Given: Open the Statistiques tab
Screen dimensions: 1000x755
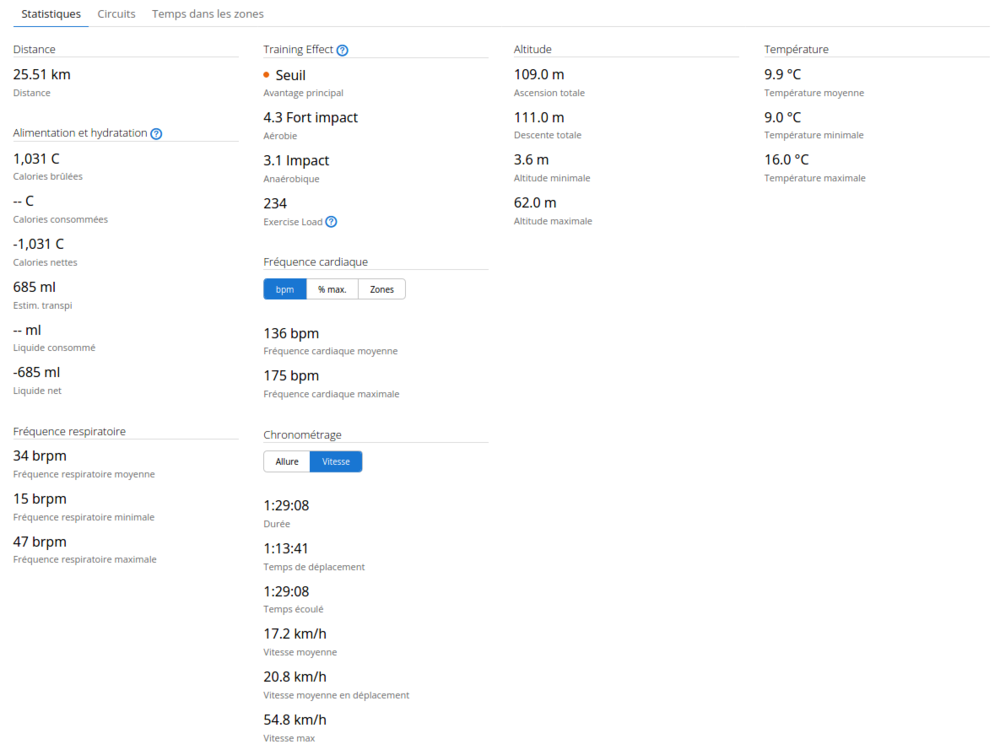Looking at the screenshot, I should point(51,14).
